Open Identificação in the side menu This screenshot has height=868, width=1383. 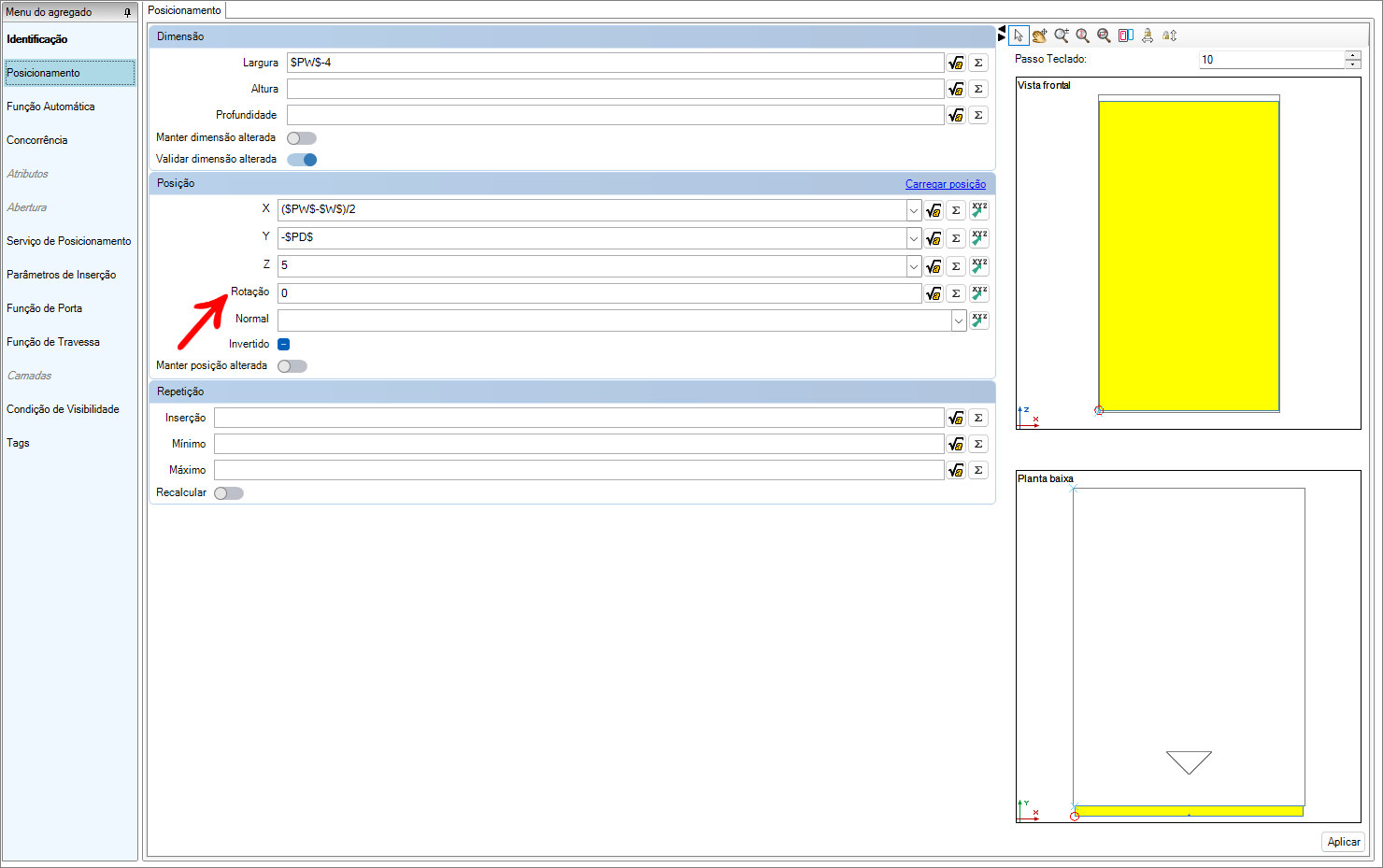coord(37,39)
